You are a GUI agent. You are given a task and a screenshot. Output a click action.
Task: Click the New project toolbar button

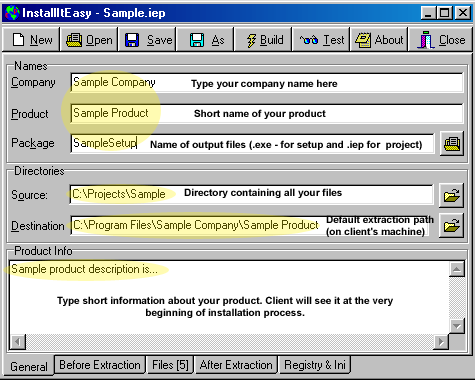point(31,40)
